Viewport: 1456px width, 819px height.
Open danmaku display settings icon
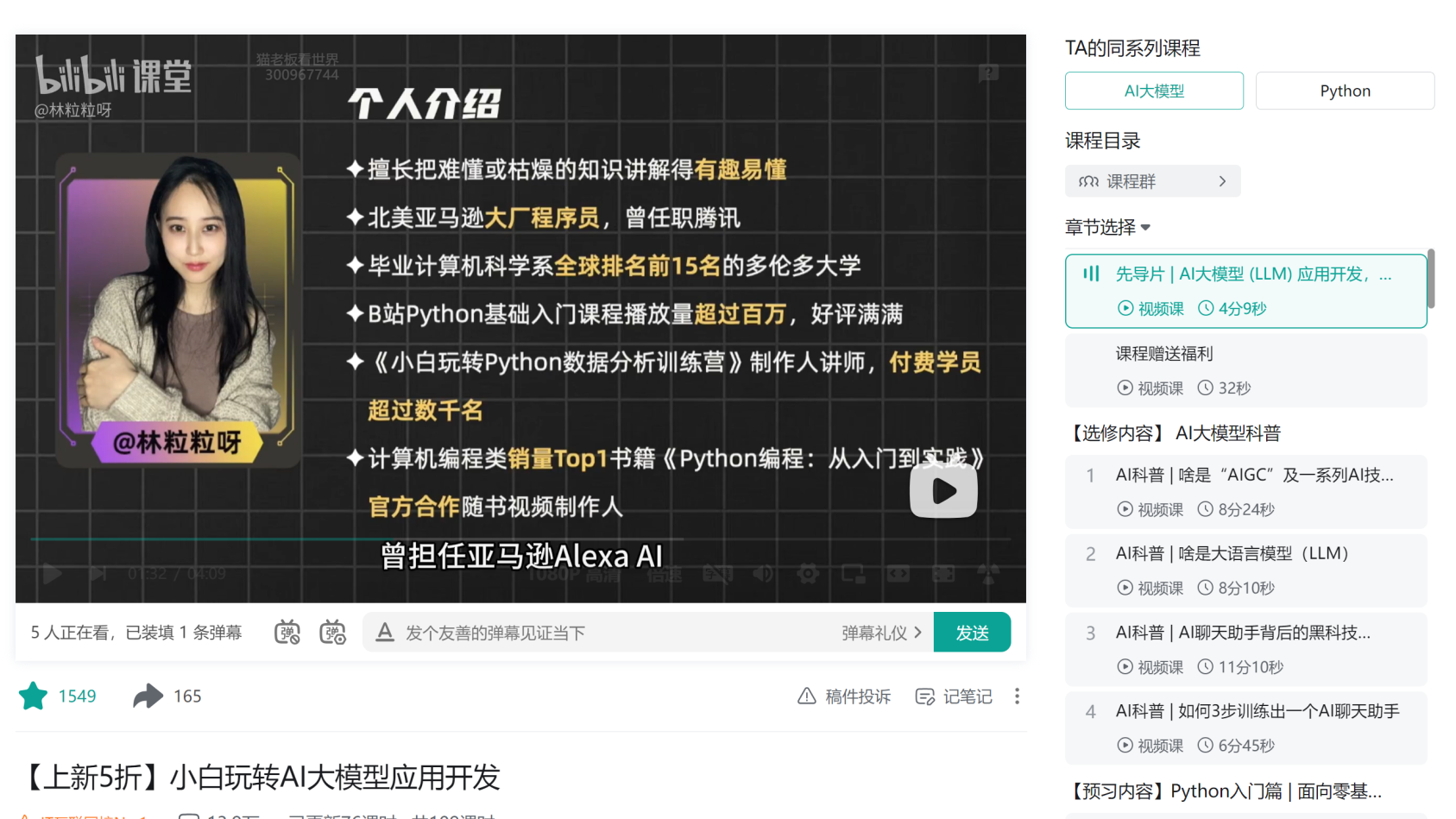332,633
